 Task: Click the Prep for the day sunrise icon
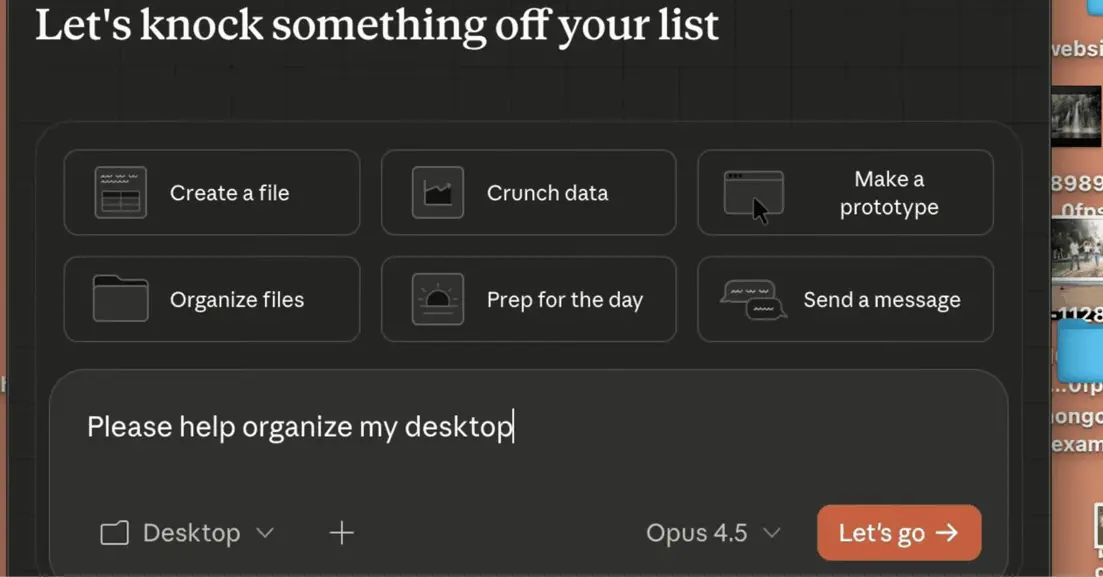[438, 299]
